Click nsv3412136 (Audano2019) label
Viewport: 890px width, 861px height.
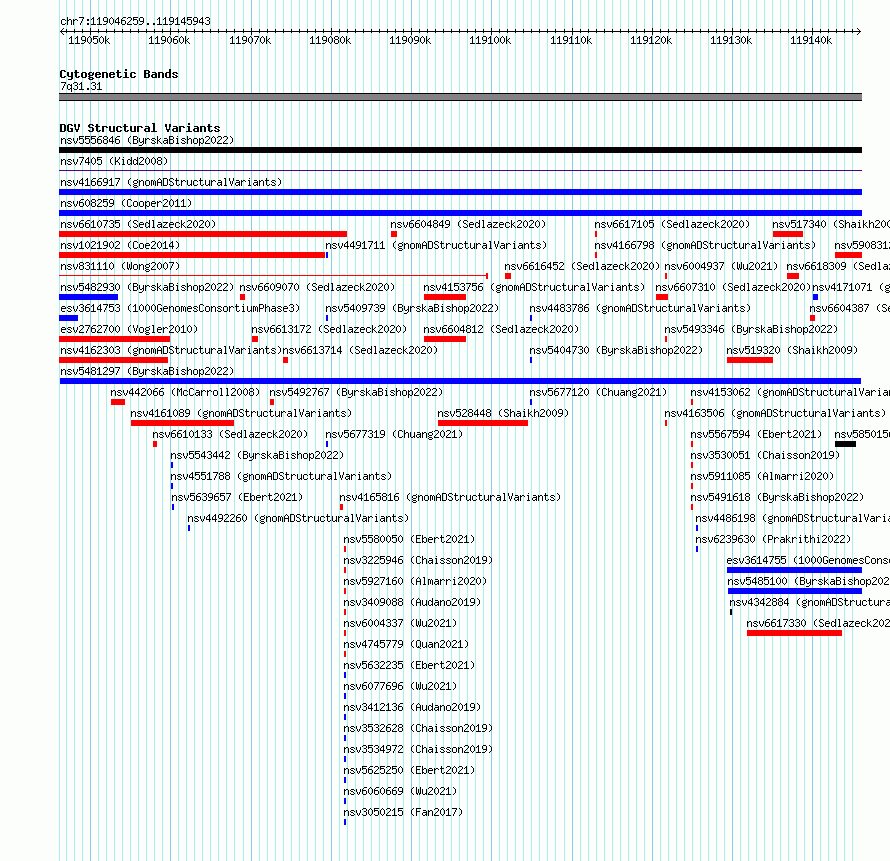(412, 707)
